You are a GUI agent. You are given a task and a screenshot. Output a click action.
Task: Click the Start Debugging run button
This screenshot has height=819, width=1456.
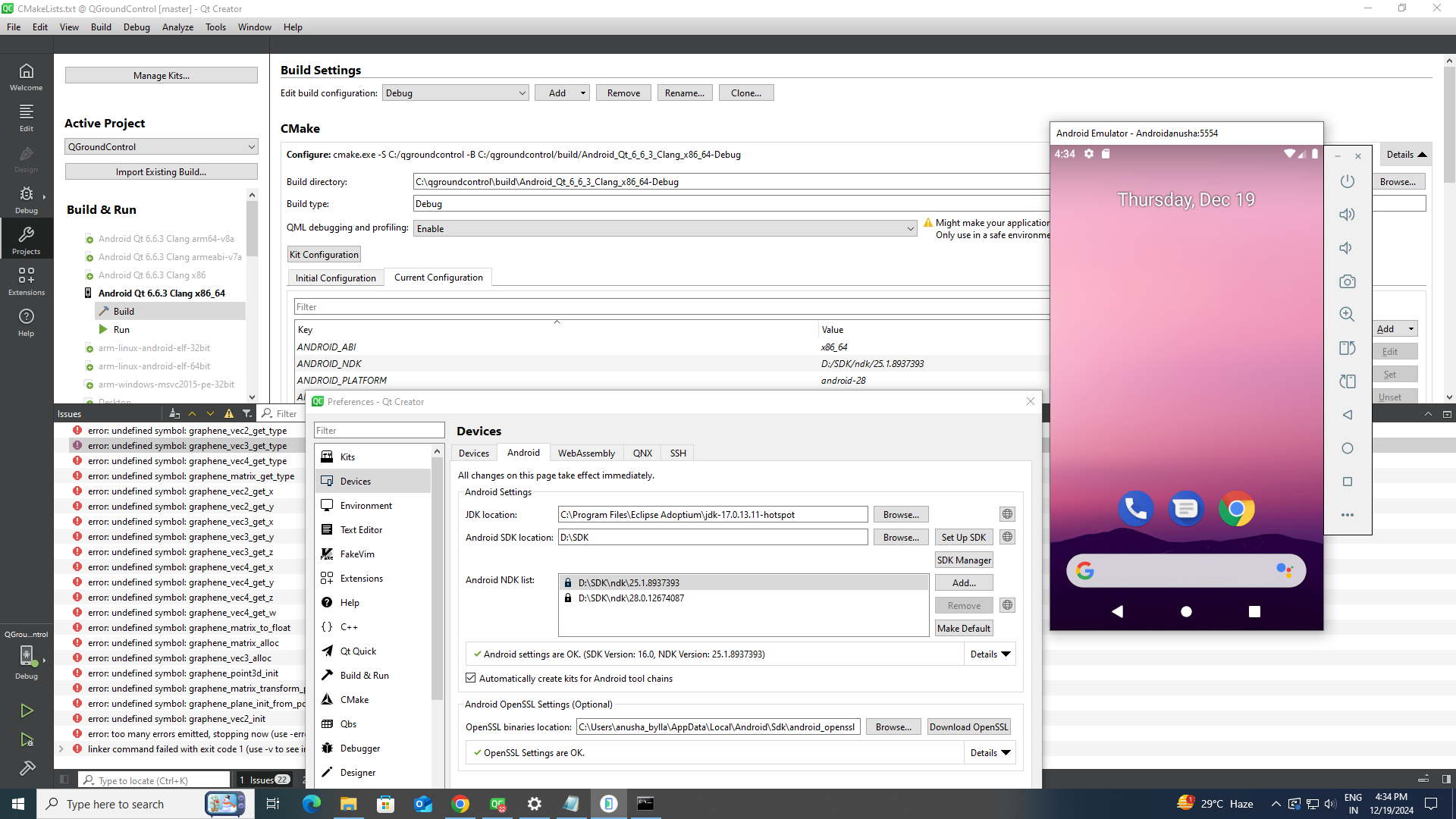[27, 740]
